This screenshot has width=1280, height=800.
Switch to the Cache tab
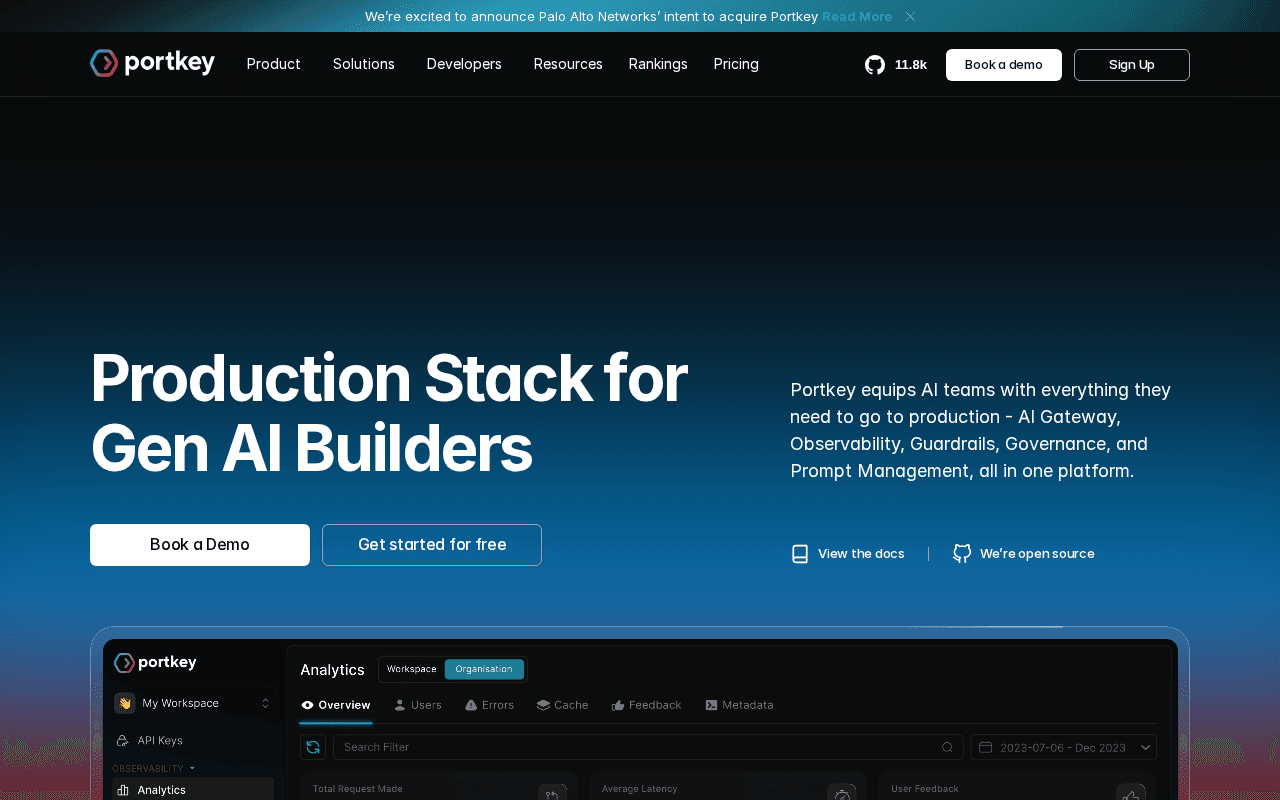[562, 705]
